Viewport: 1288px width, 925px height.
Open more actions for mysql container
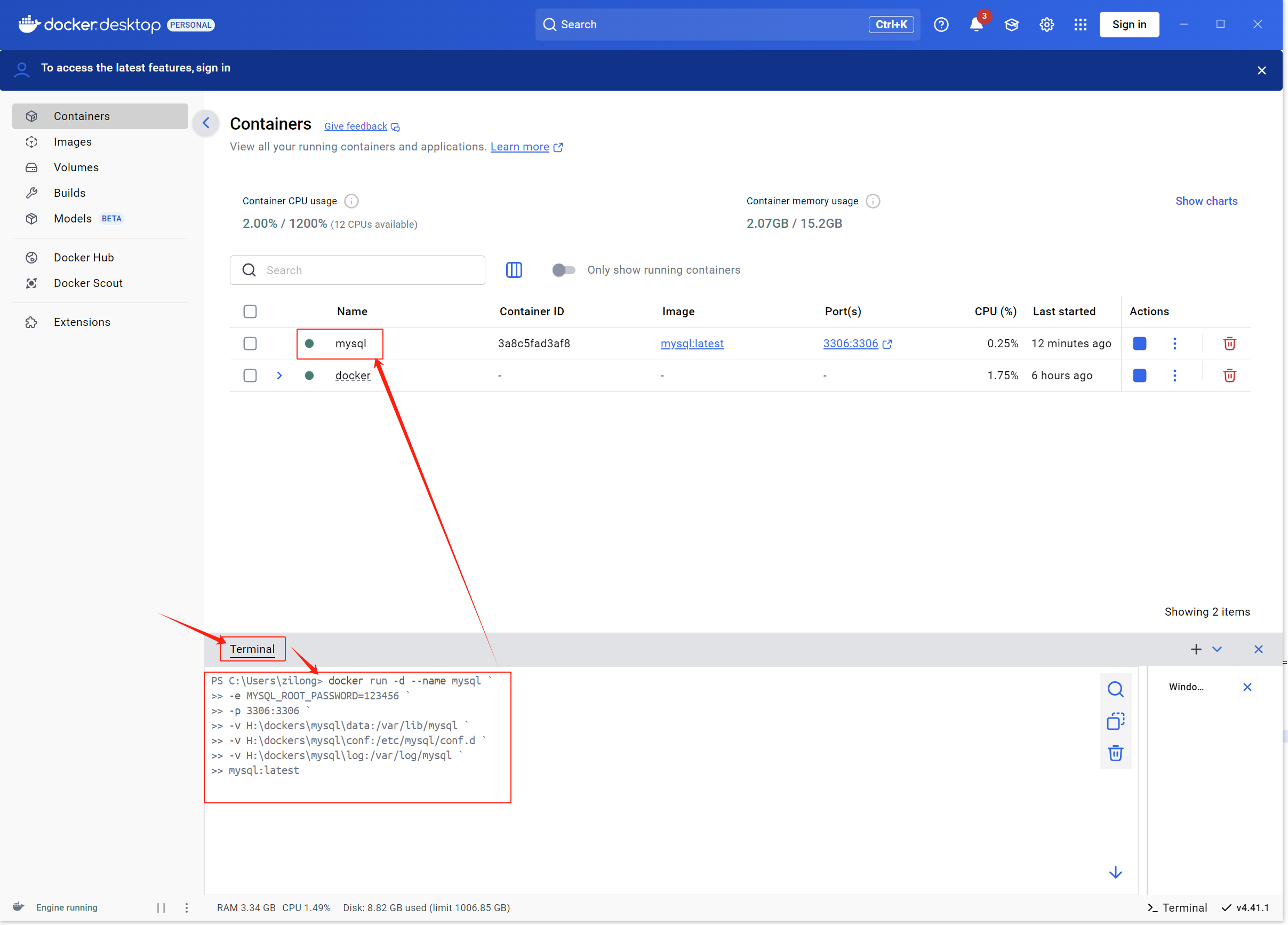[1174, 343]
